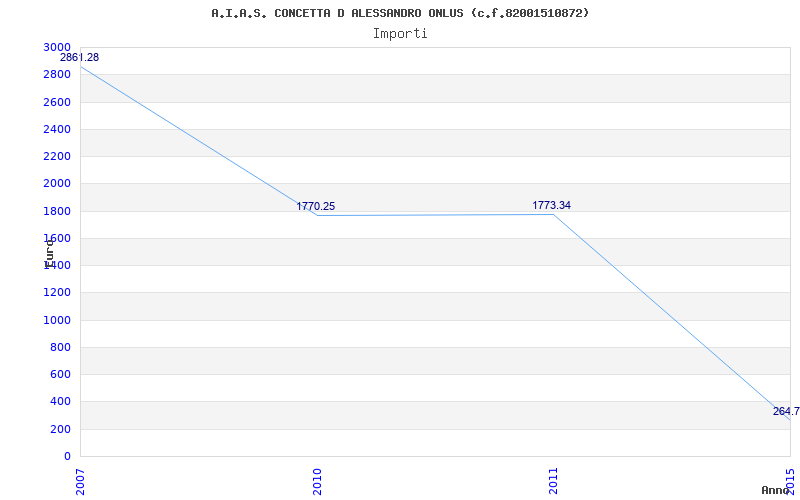Select the 264.7 data label

(786, 411)
